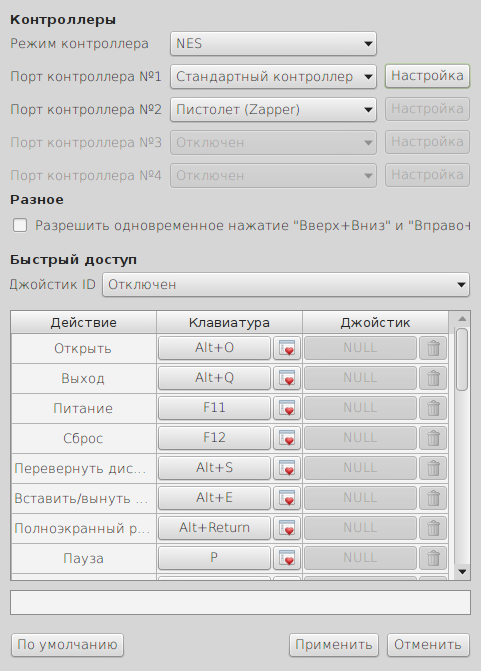
Task: Click the Alt+S keyboard shortcut button
Action: click(x=214, y=468)
